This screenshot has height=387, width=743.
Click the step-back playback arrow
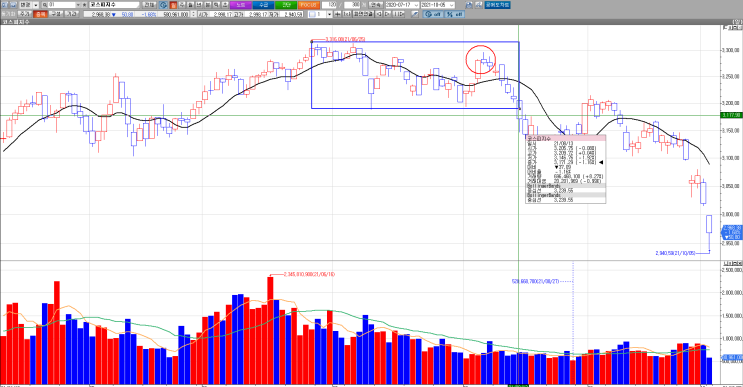pyautogui.click(x=379, y=14)
